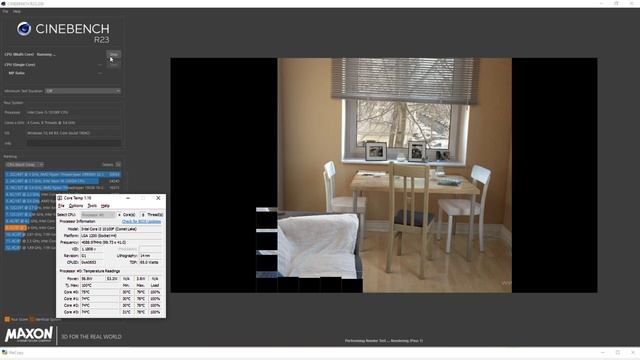Click the rendered room image preview
The width and height of the screenshot is (640, 360).
[384, 175]
